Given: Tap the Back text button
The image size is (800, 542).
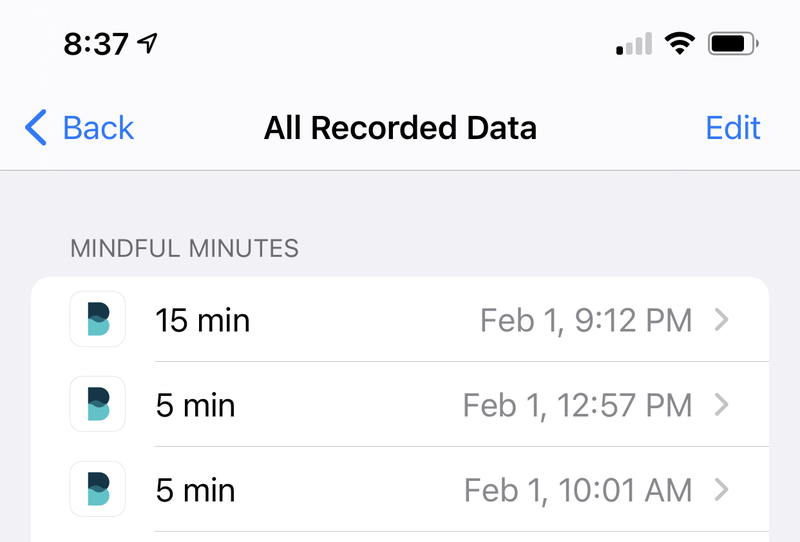Looking at the screenshot, I should point(98,128).
